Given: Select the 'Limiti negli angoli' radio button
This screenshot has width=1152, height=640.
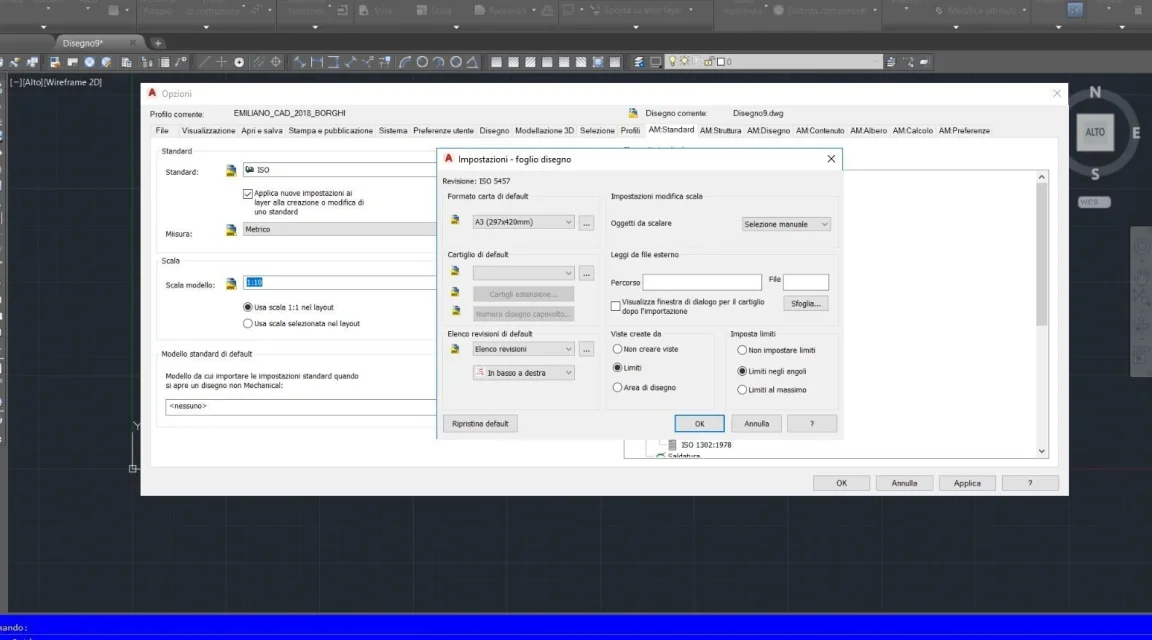Looking at the screenshot, I should pyautogui.click(x=742, y=371).
